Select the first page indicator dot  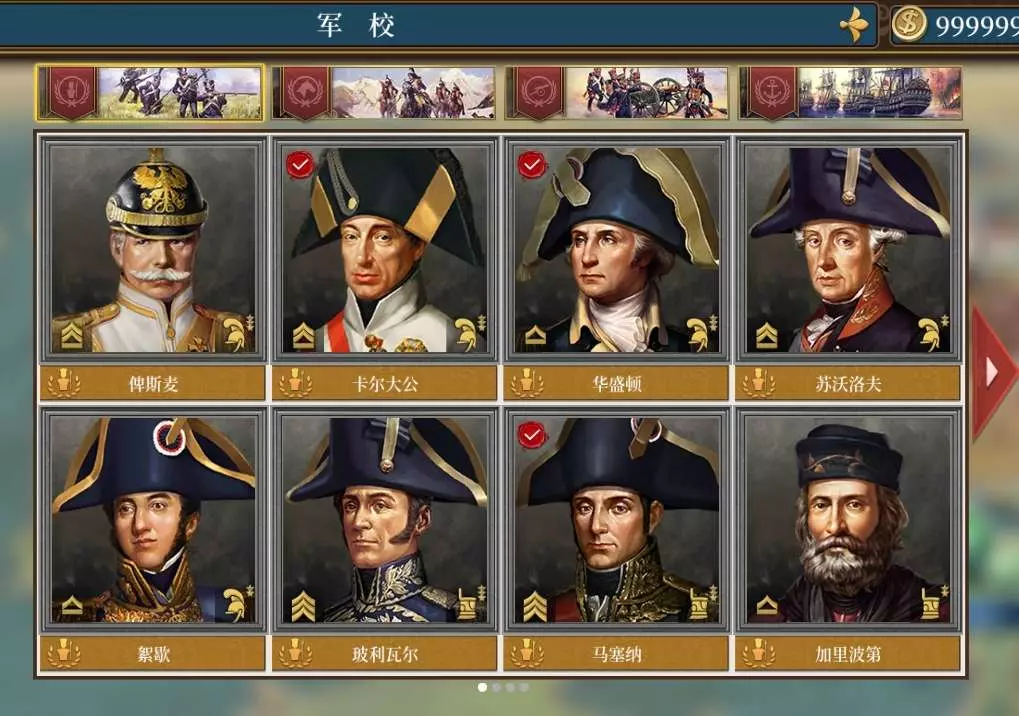tap(482, 687)
